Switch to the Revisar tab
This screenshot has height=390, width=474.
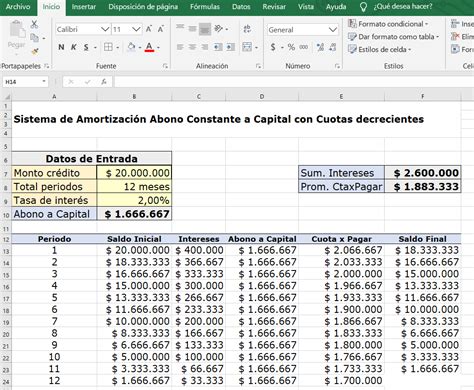[274, 7]
